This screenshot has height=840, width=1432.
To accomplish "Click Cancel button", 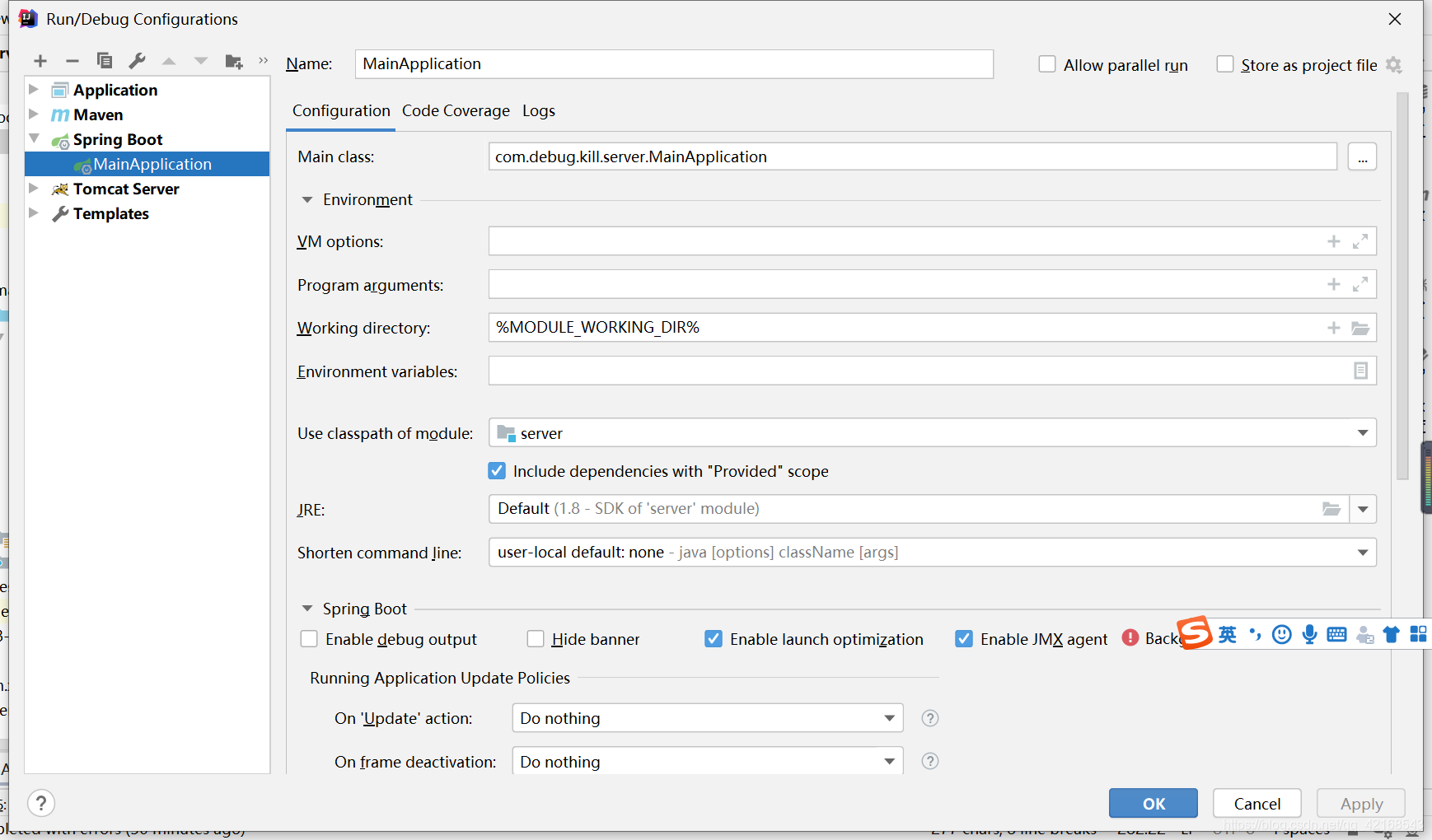I will [x=1257, y=804].
